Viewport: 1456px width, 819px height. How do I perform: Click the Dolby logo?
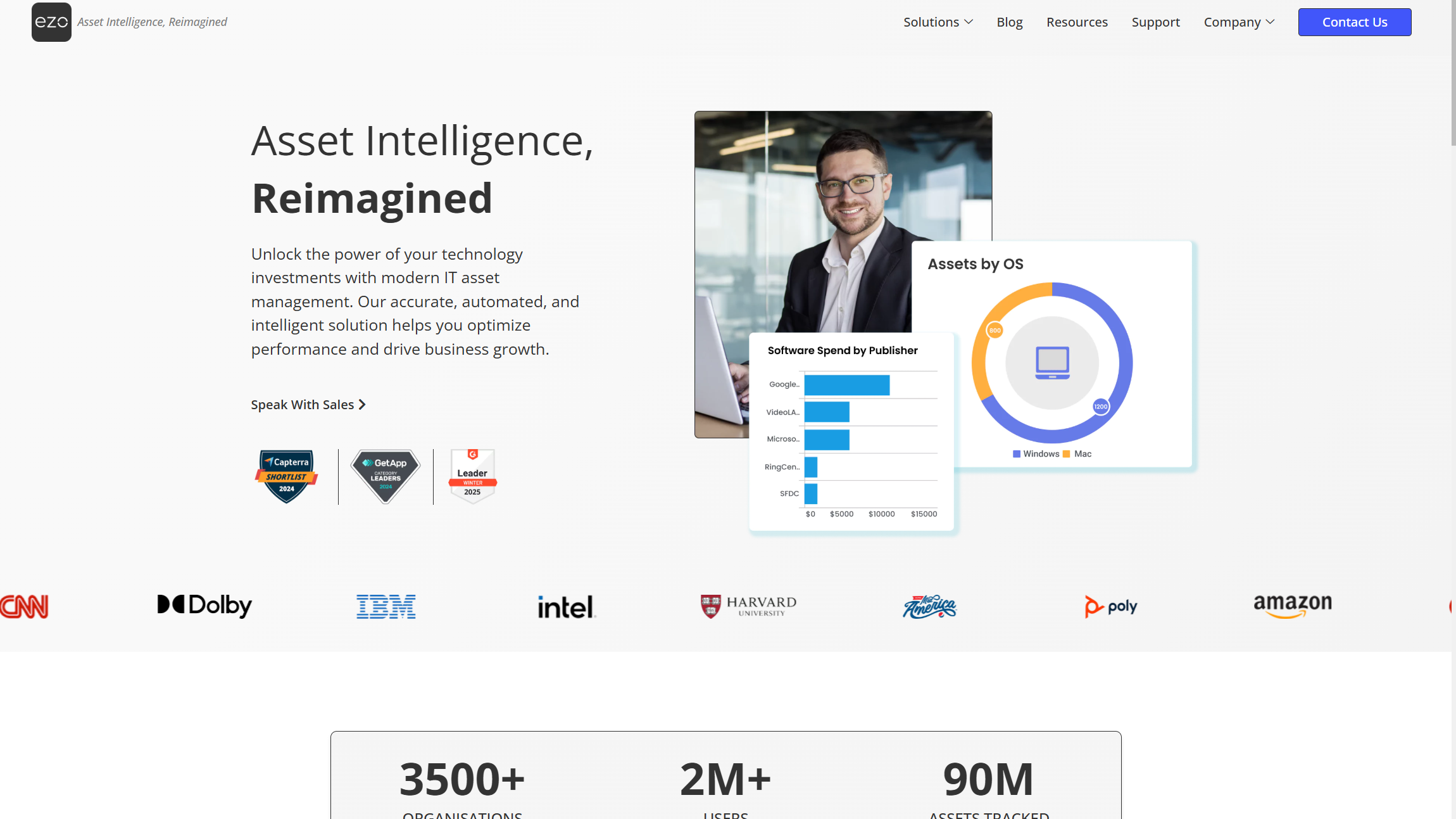204,606
